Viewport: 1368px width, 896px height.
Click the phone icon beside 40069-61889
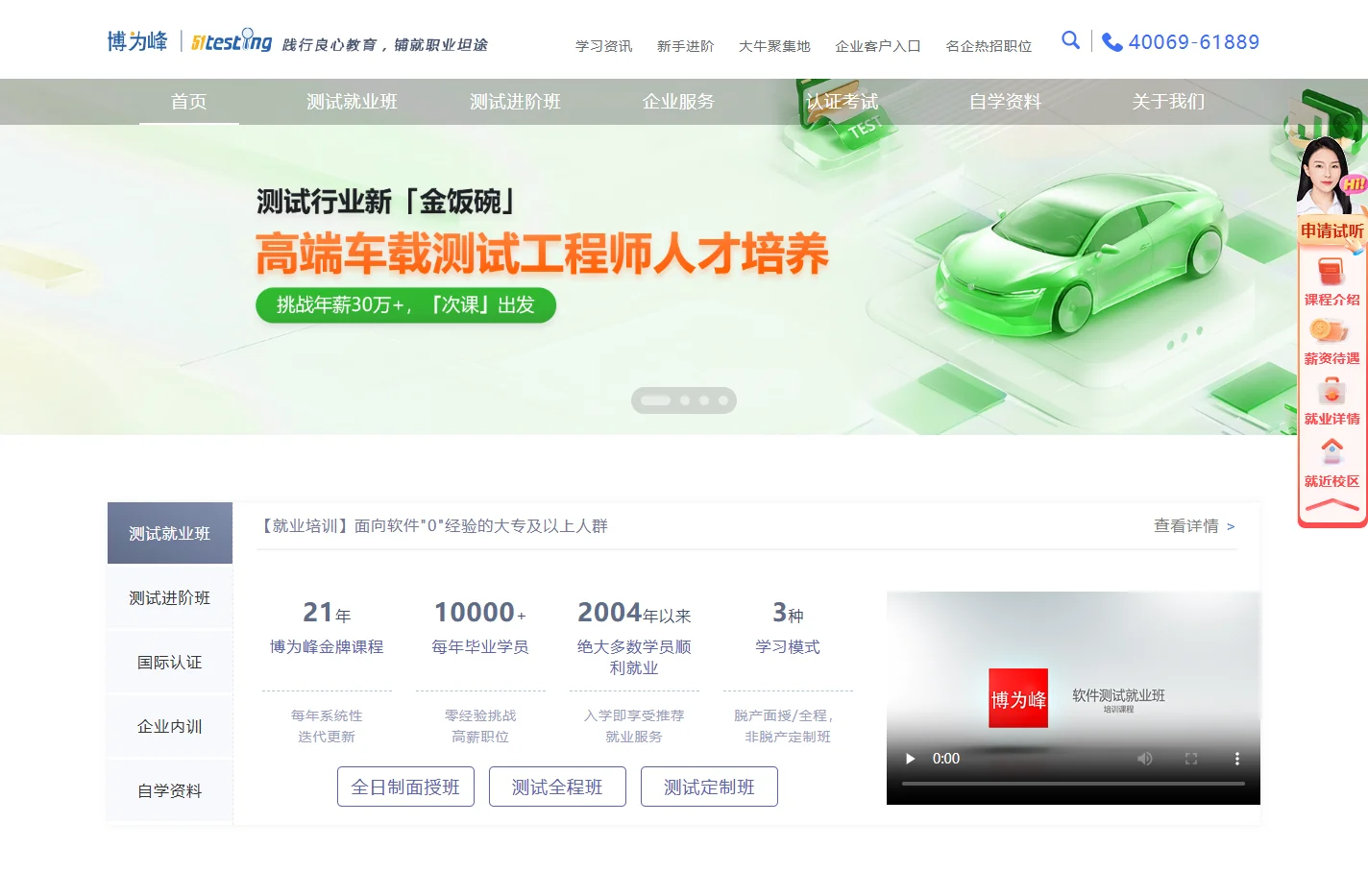(x=1111, y=42)
